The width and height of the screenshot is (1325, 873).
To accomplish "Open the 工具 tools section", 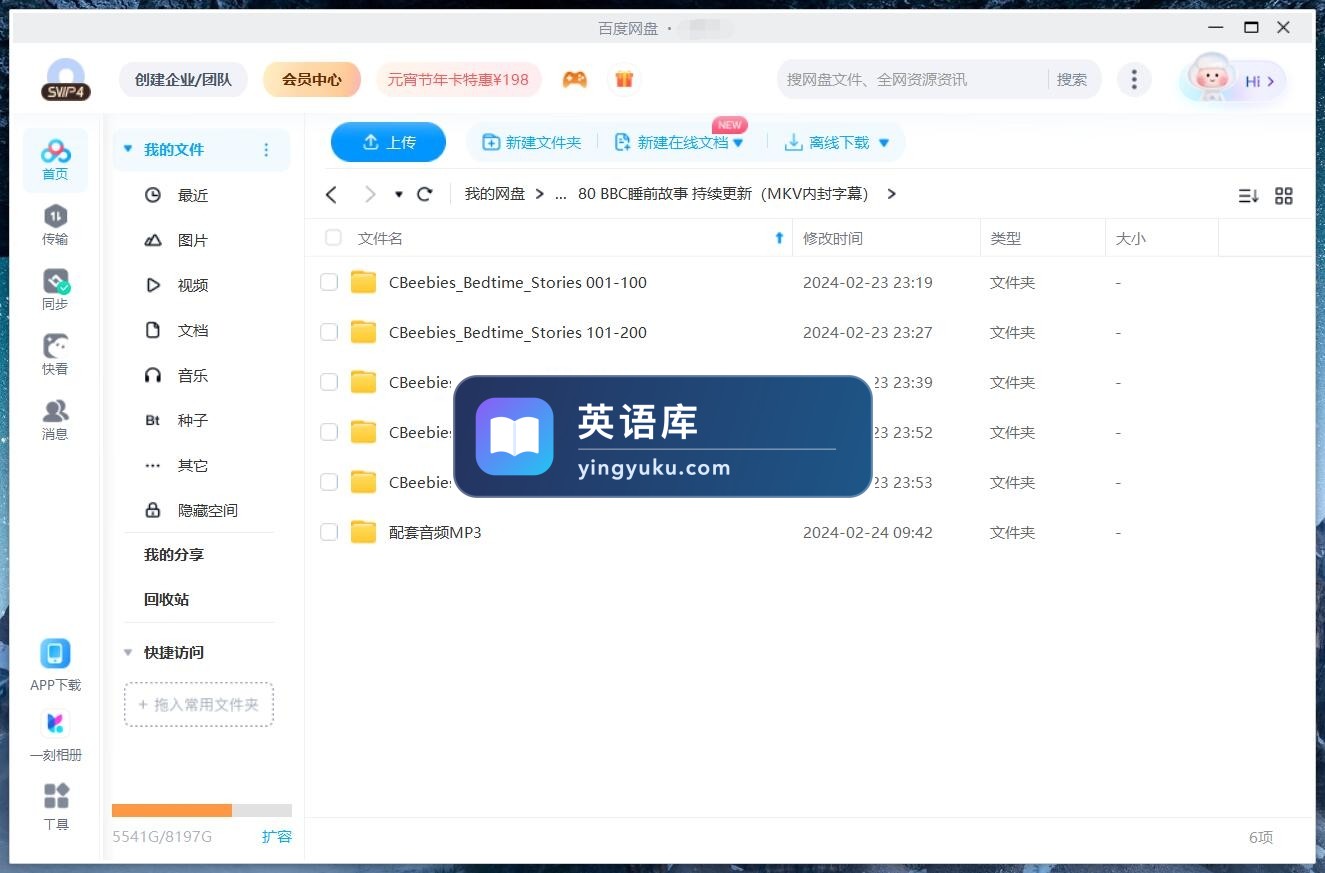I will (x=56, y=807).
